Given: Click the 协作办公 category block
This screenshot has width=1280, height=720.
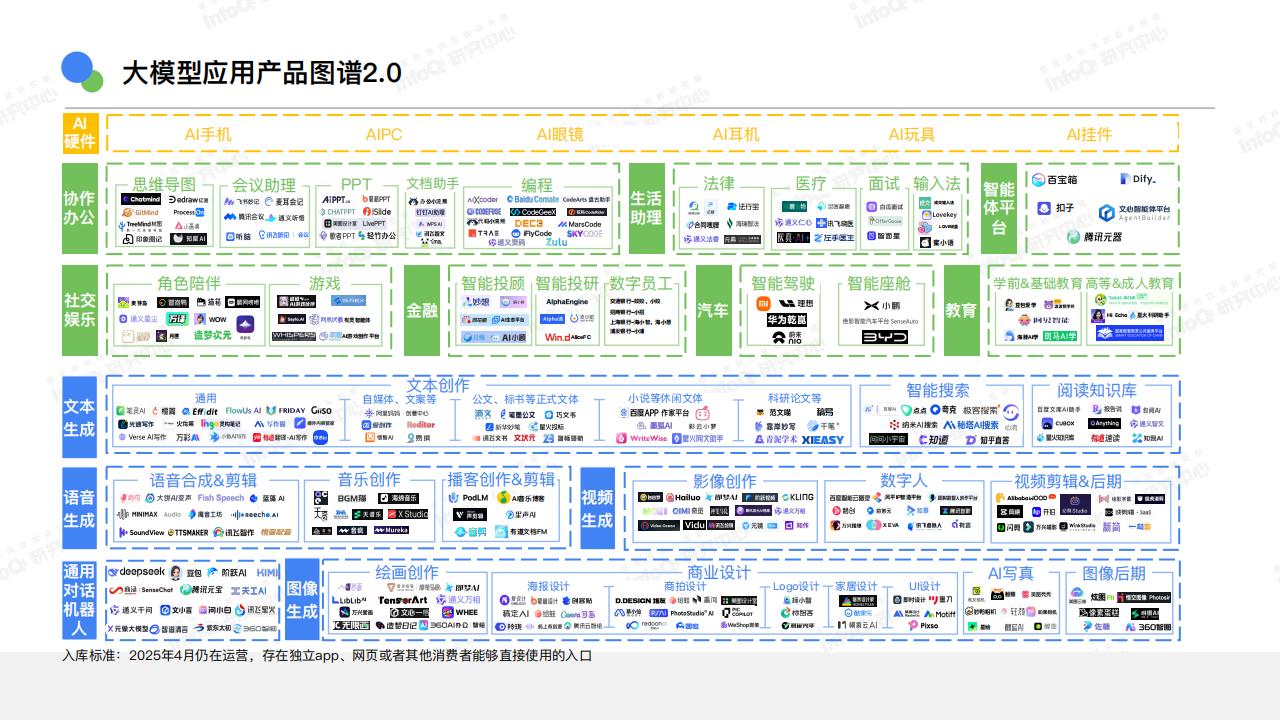Looking at the screenshot, I should tap(80, 208).
